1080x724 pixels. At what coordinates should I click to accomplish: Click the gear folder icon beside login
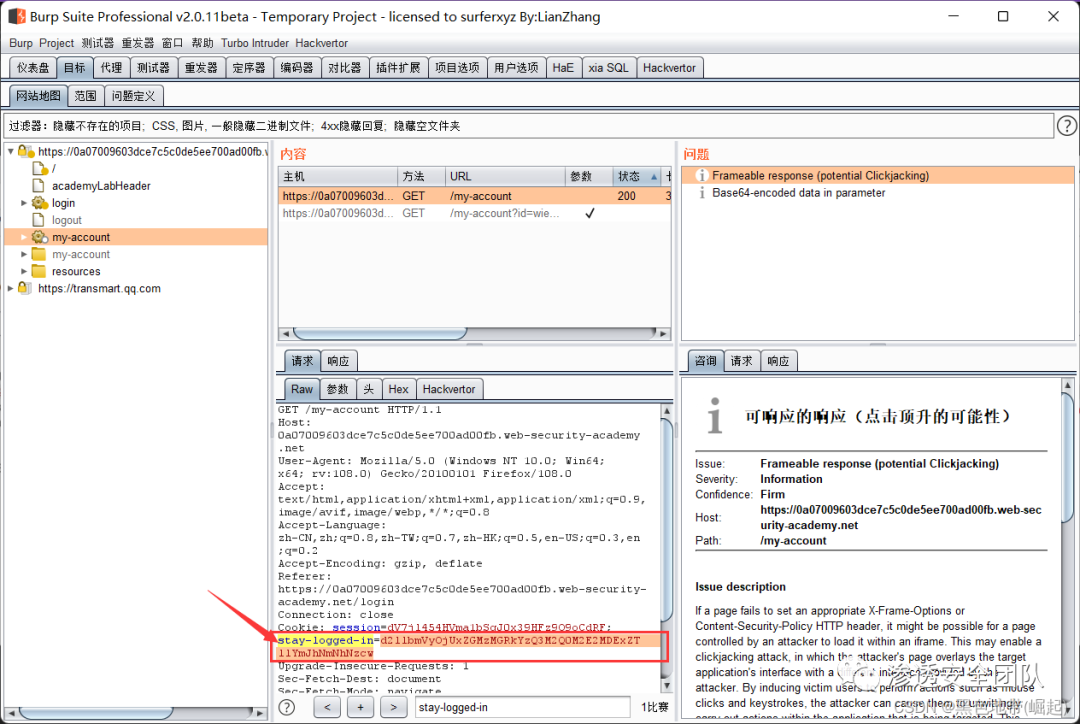coord(40,203)
